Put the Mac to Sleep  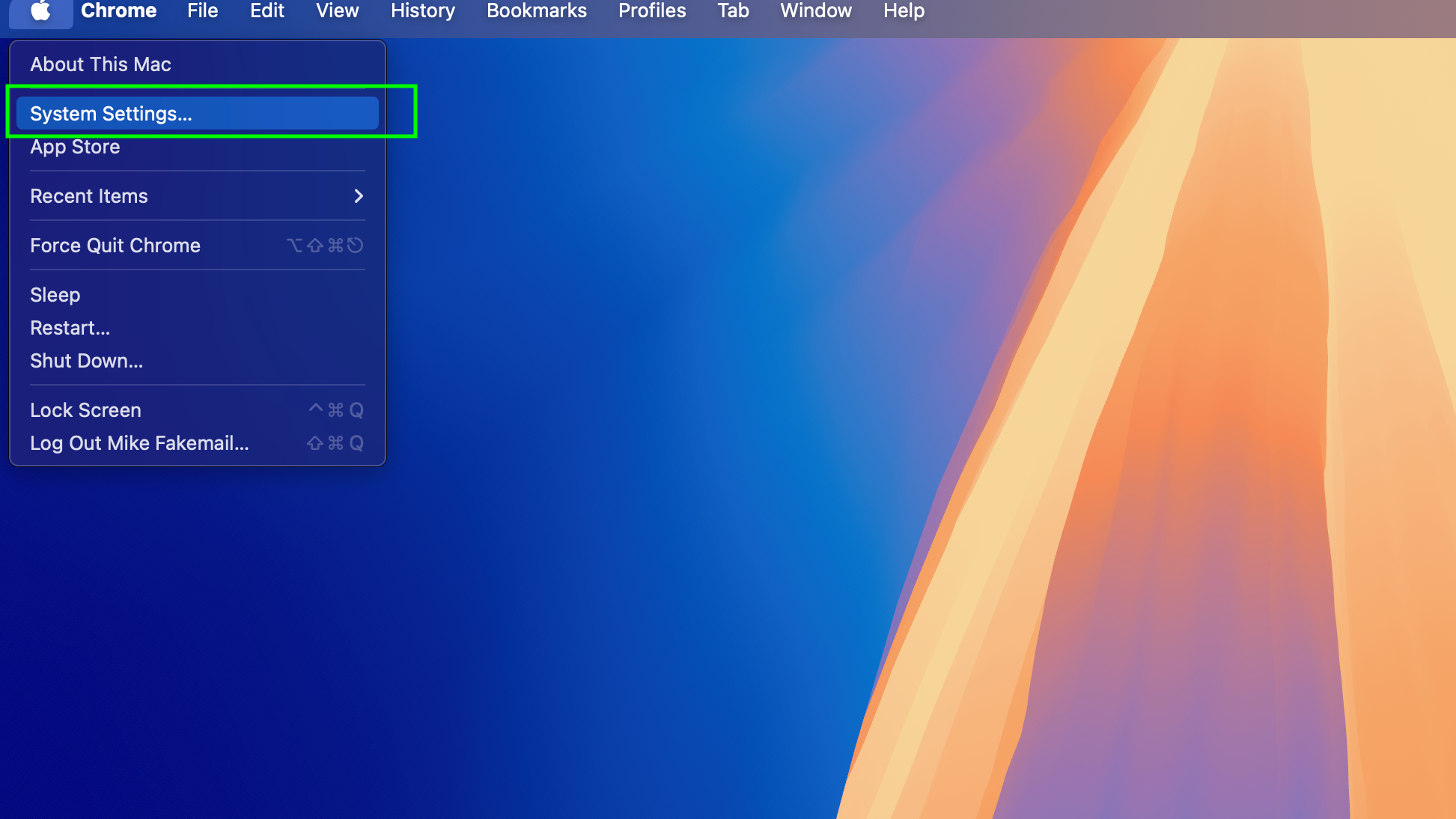pyautogui.click(x=55, y=294)
